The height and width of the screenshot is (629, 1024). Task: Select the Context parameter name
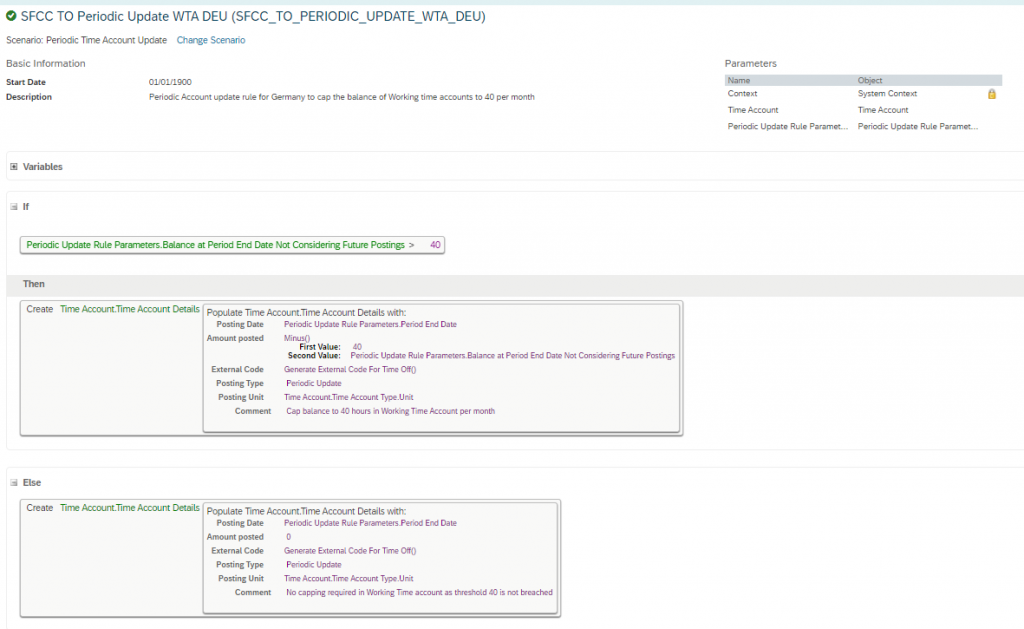click(x=743, y=93)
